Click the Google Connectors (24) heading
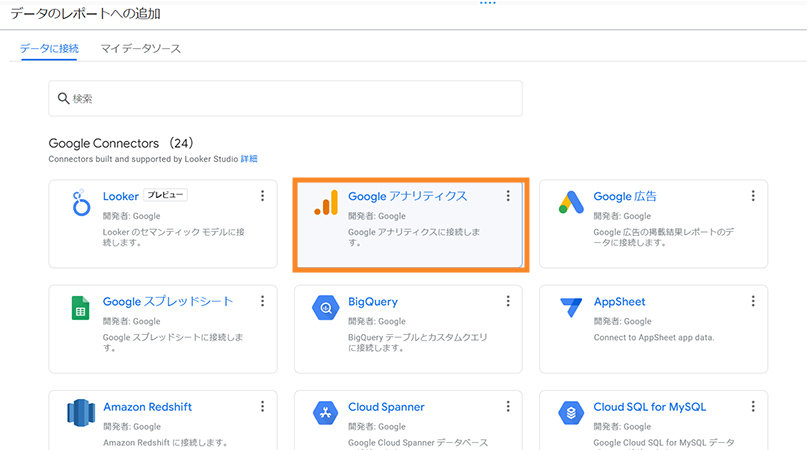Screen dimensions: 810x450 click(121, 143)
